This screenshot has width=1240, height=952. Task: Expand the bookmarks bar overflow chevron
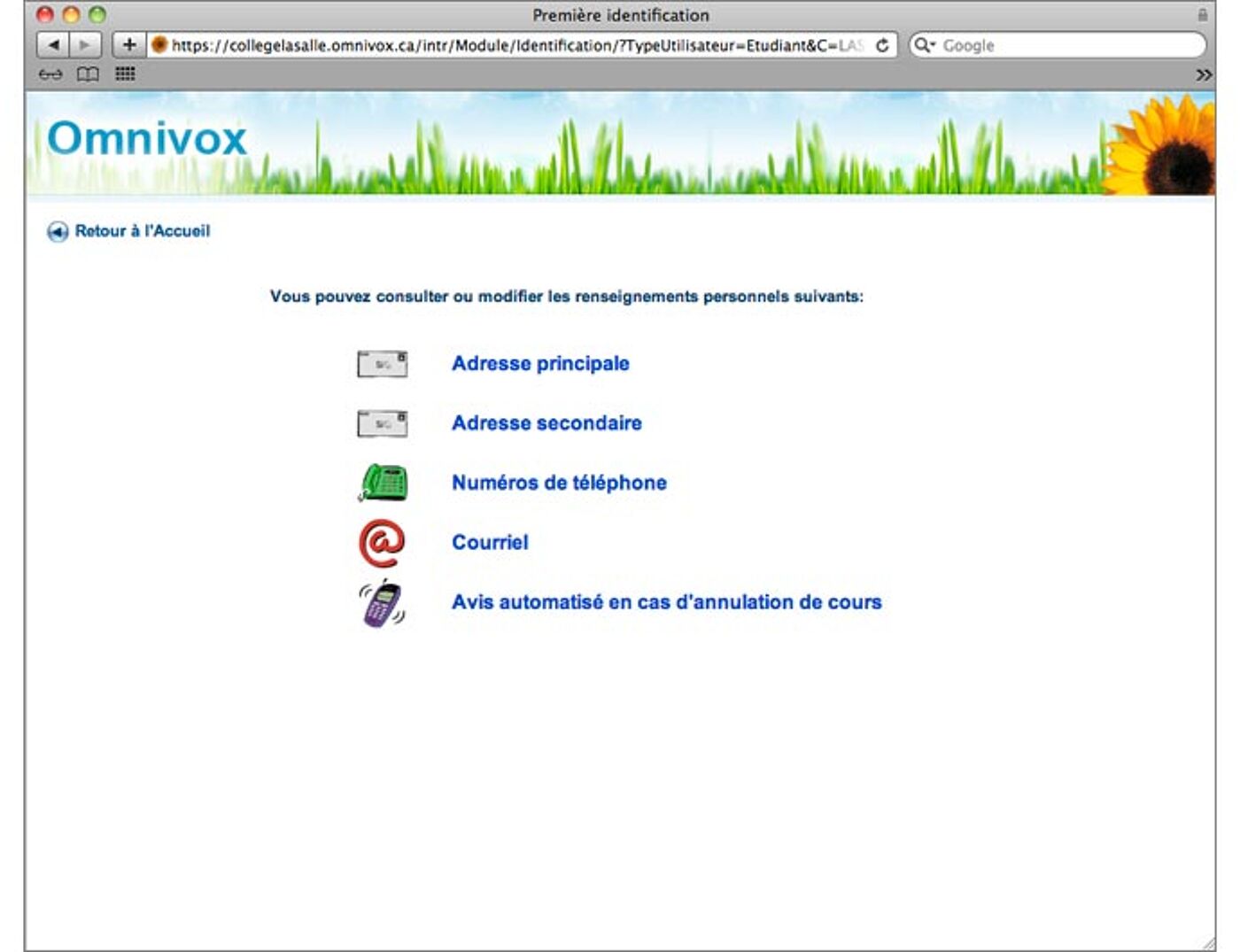[x=1204, y=75]
